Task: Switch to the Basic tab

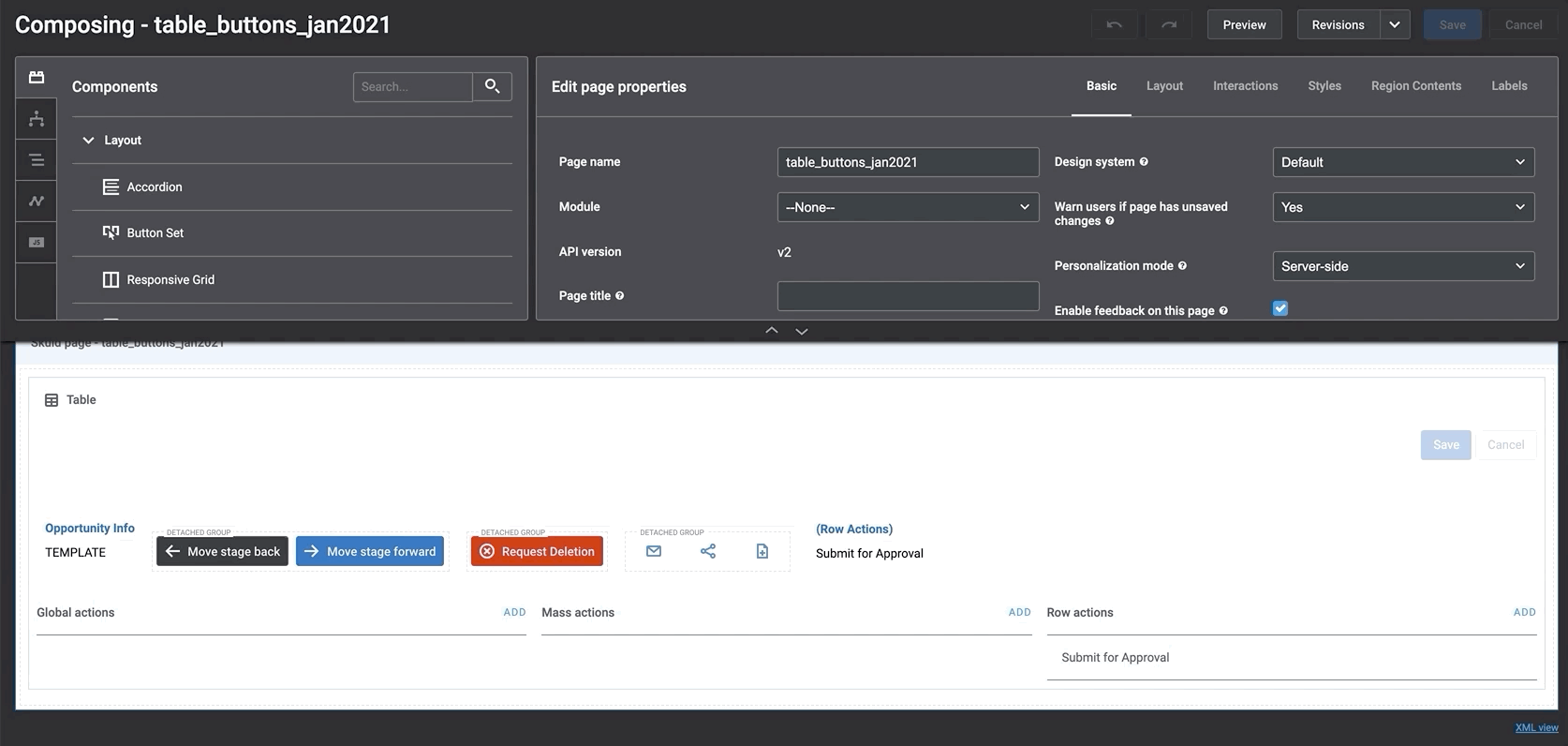Action: (1102, 85)
